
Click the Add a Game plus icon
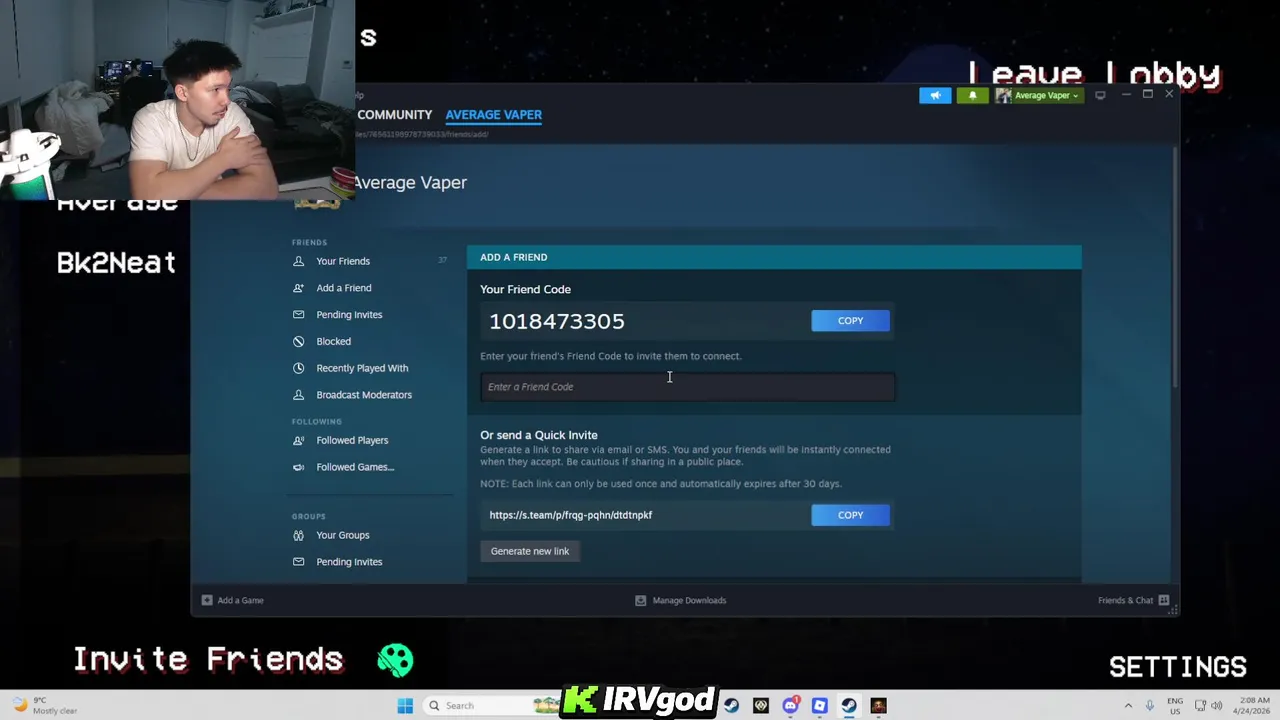[x=207, y=600]
